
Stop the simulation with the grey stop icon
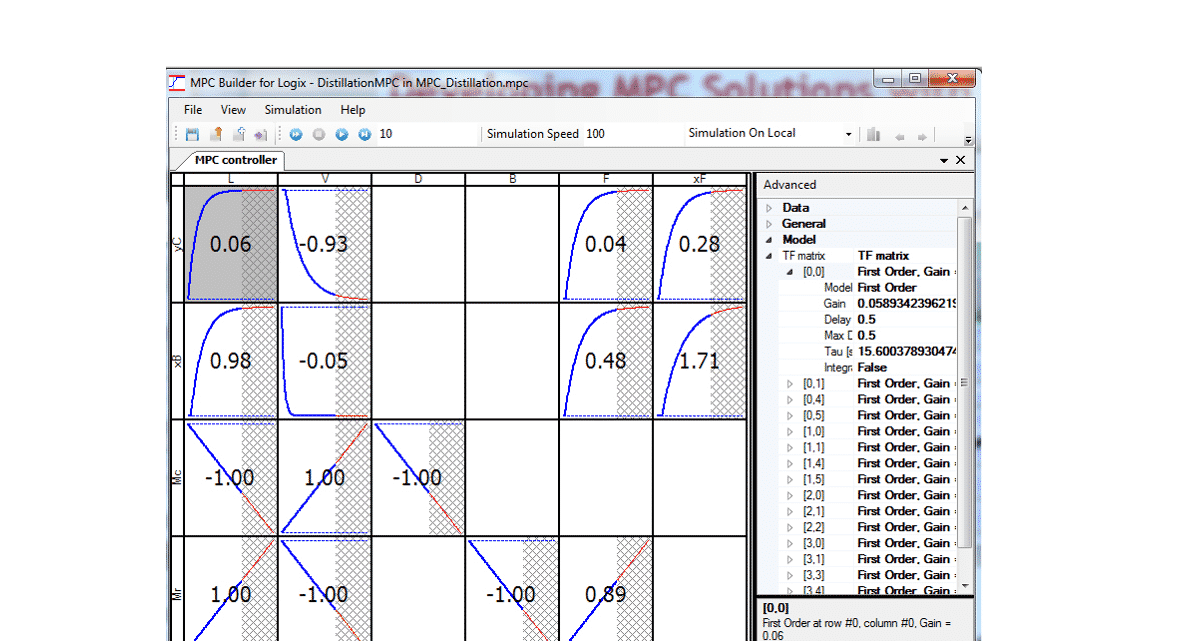319,134
